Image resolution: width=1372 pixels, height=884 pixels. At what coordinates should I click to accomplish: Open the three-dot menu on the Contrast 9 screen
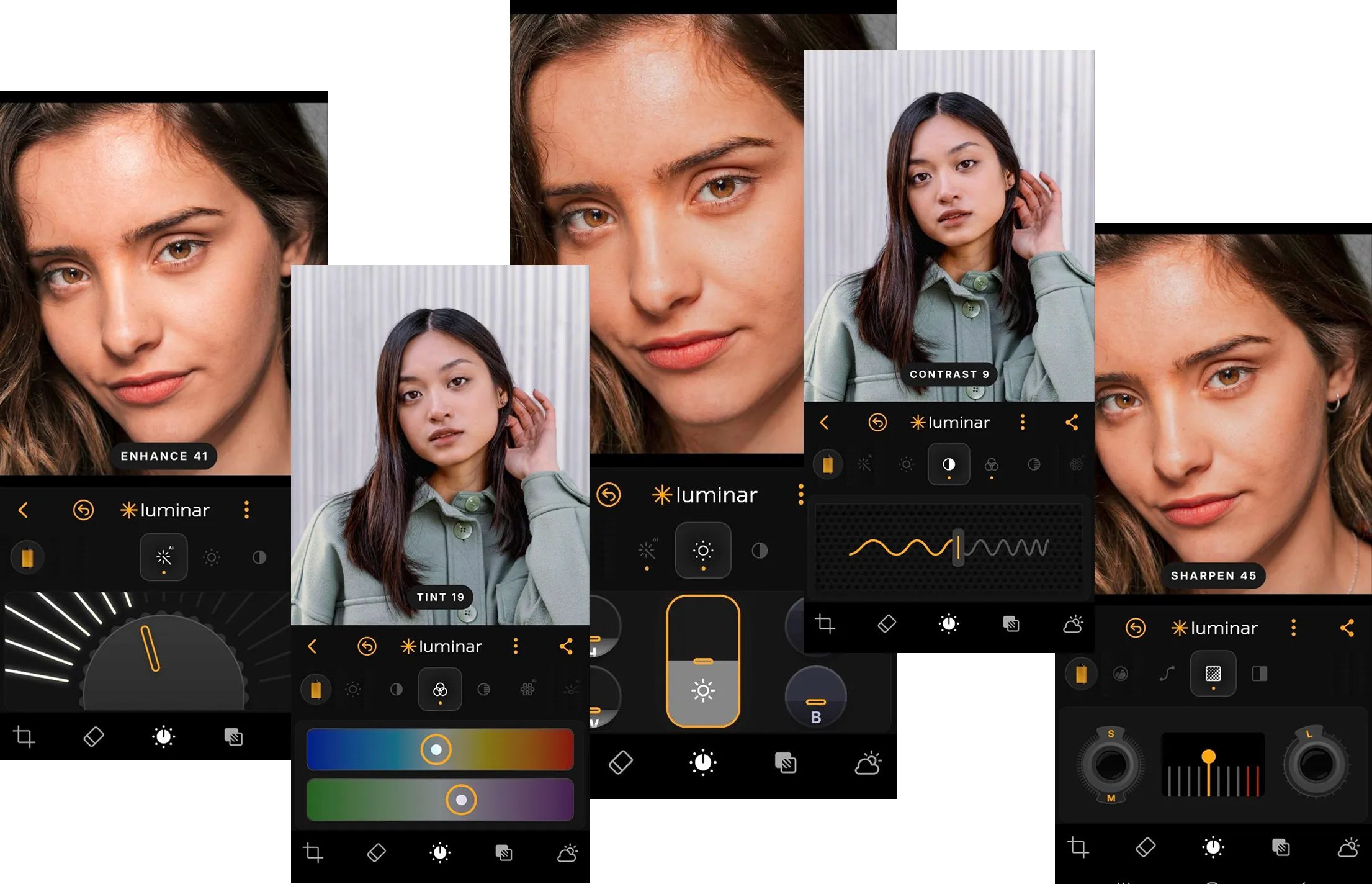(x=1023, y=423)
